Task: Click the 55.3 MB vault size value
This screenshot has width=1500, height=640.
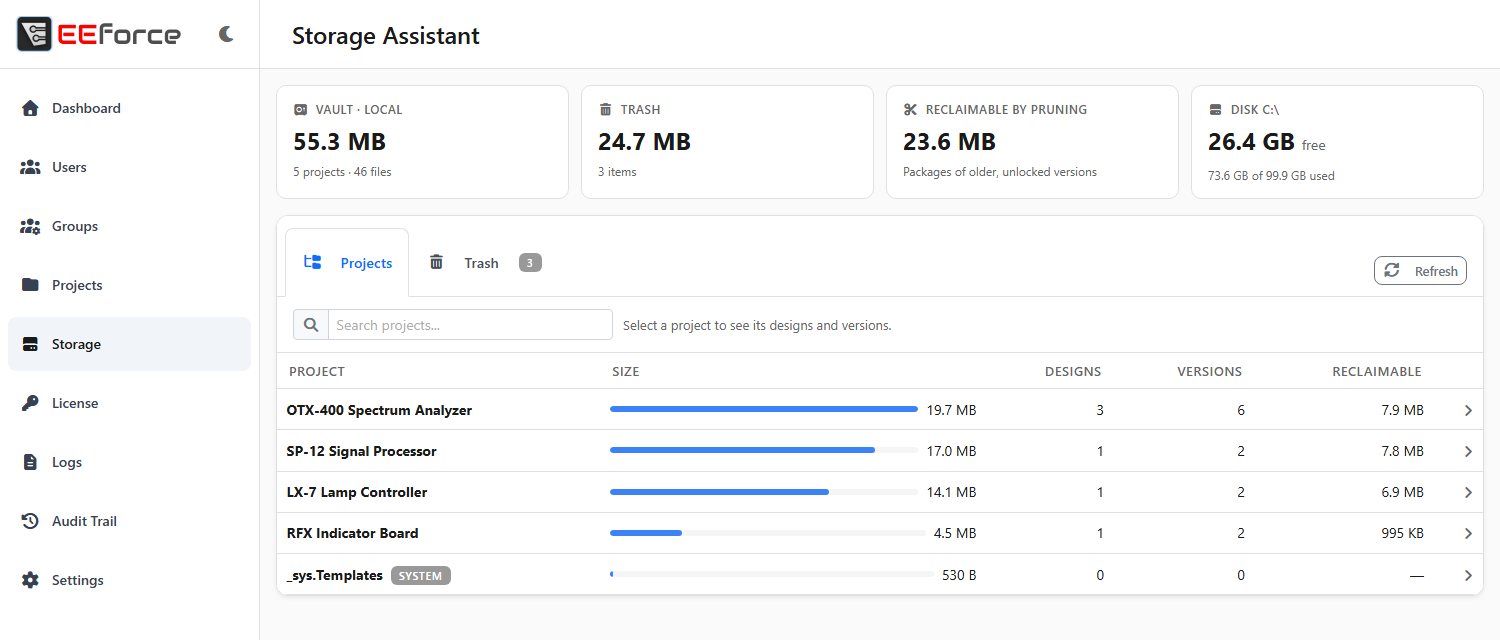Action: (340, 142)
